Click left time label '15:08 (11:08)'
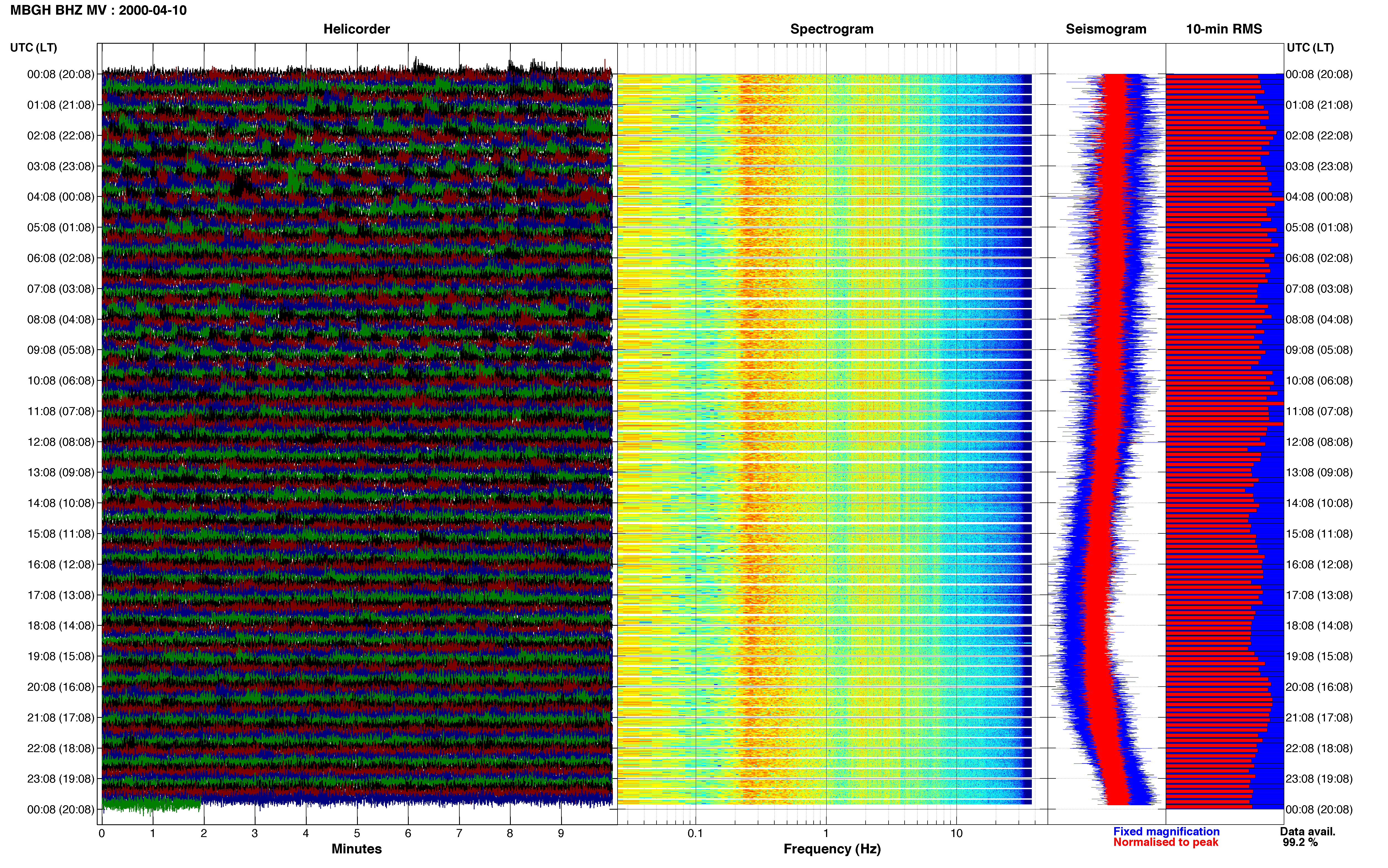This screenshot has width=1388, height=868. point(60,534)
